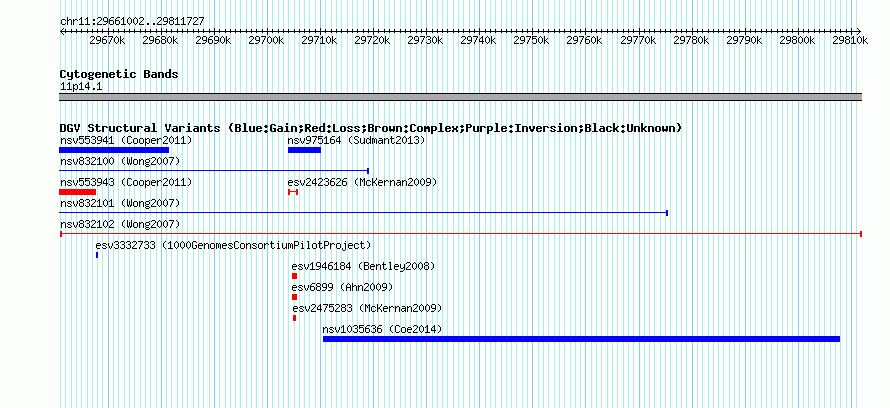Click the 29750k ruler tick label
This screenshot has width=890, height=408.
[532, 40]
